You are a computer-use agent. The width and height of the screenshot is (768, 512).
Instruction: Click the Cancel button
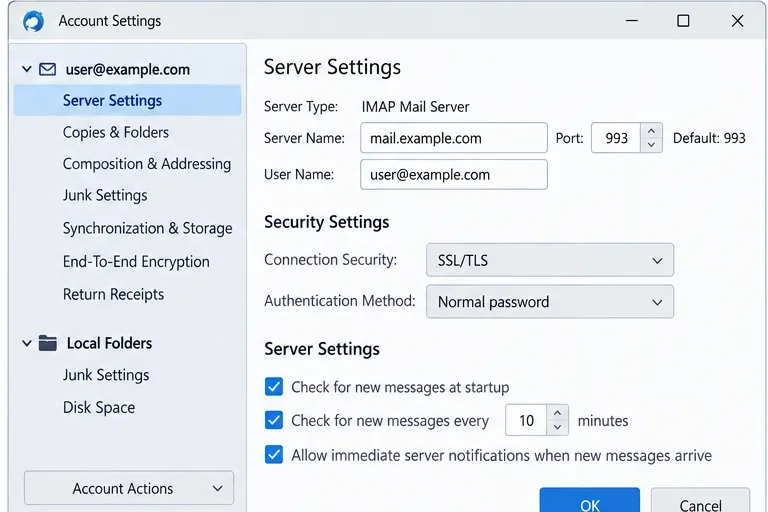(x=700, y=501)
